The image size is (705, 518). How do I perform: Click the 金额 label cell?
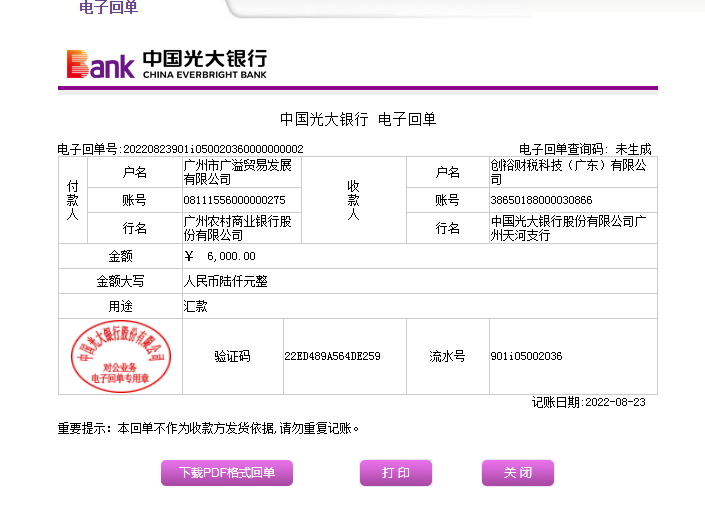pyautogui.click(x=120, y=256)
